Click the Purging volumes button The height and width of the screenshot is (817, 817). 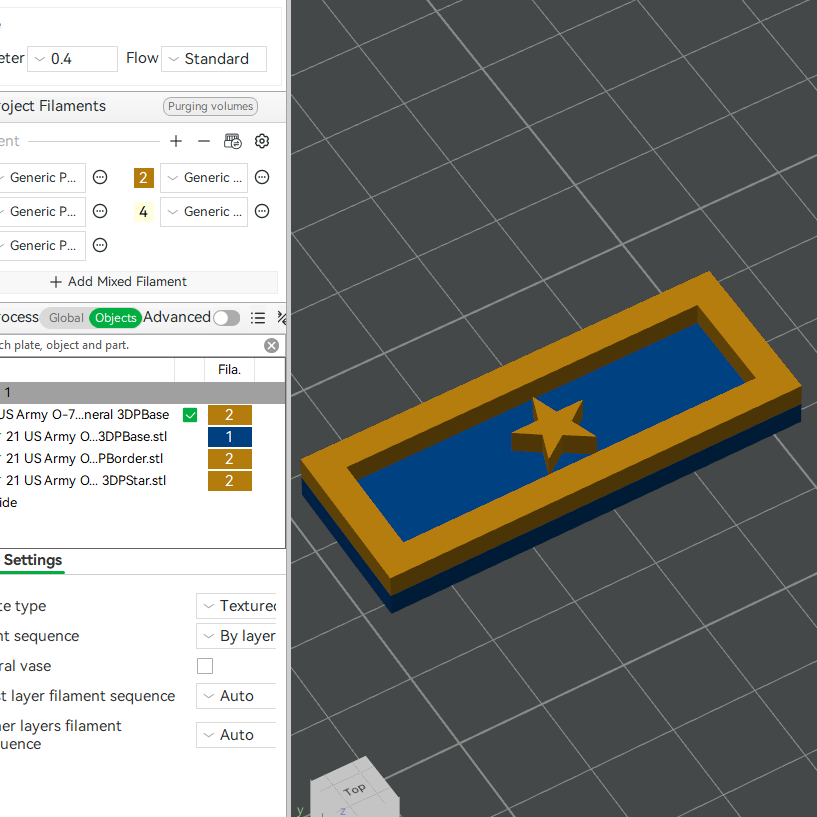click(x=211, y=106)
